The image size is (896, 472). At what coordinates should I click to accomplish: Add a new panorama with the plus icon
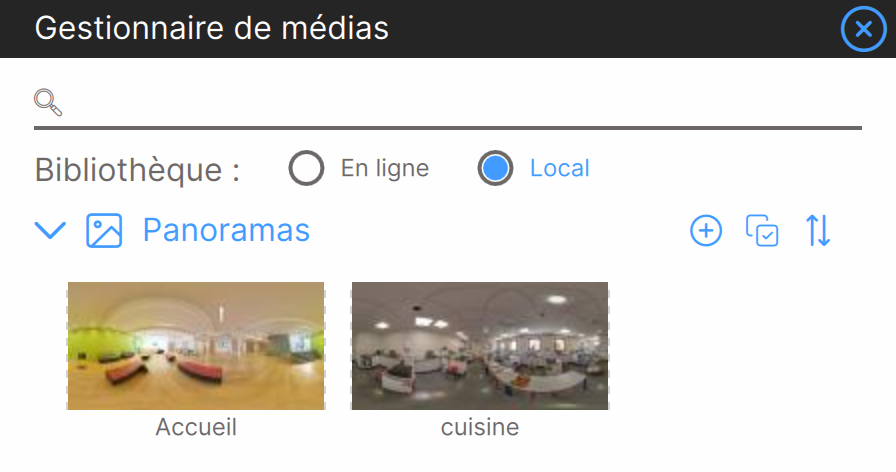pos(706,231)
